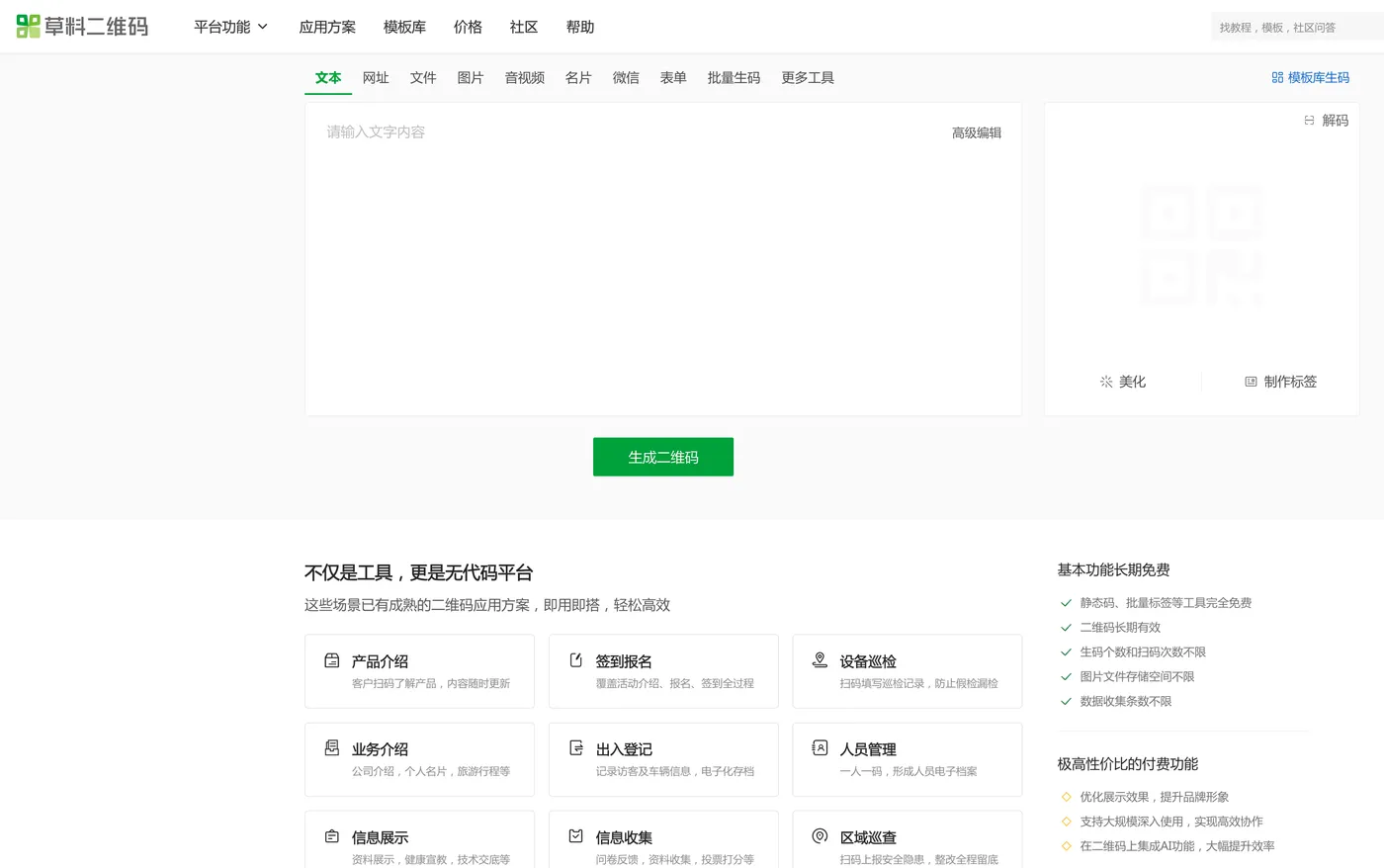Click text 支持大规模深入使用，实现高效协作
Viewport: 1384px width, 868px height.
[1171, 822]
